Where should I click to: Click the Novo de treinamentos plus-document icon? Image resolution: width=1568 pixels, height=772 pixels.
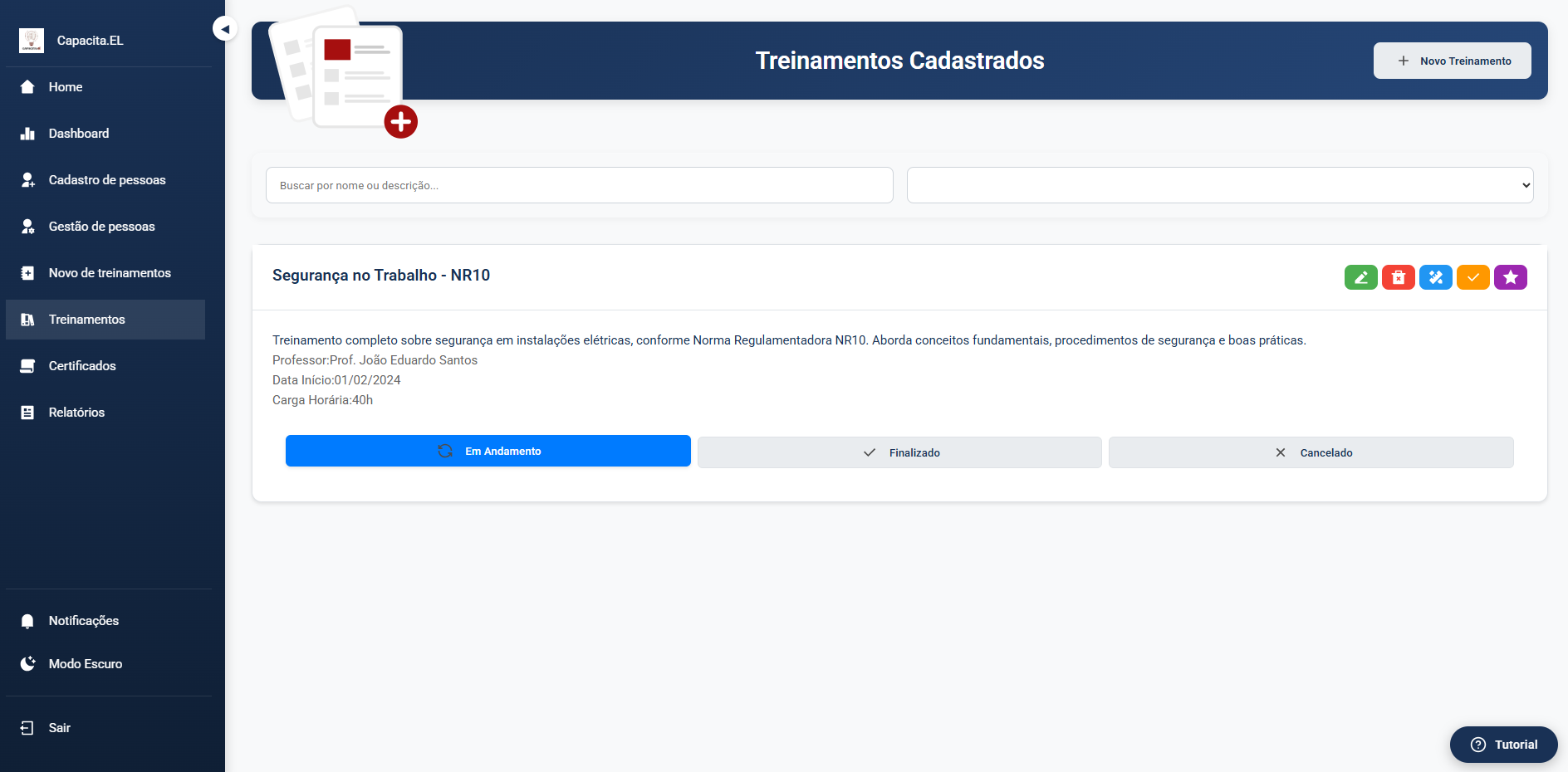(27, 273)
